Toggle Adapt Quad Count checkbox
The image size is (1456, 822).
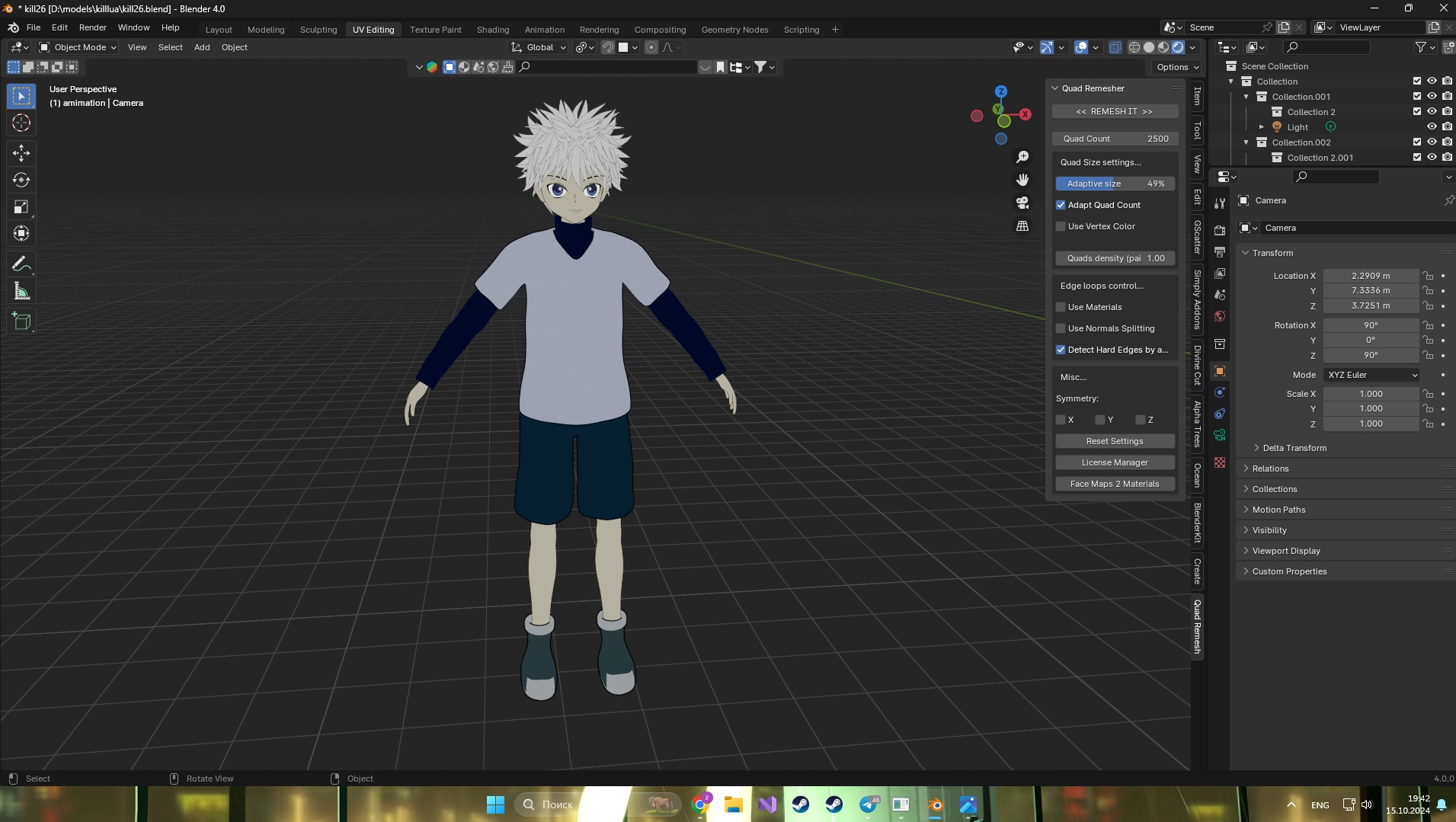pyautogui.click(x=1061, y=205)
